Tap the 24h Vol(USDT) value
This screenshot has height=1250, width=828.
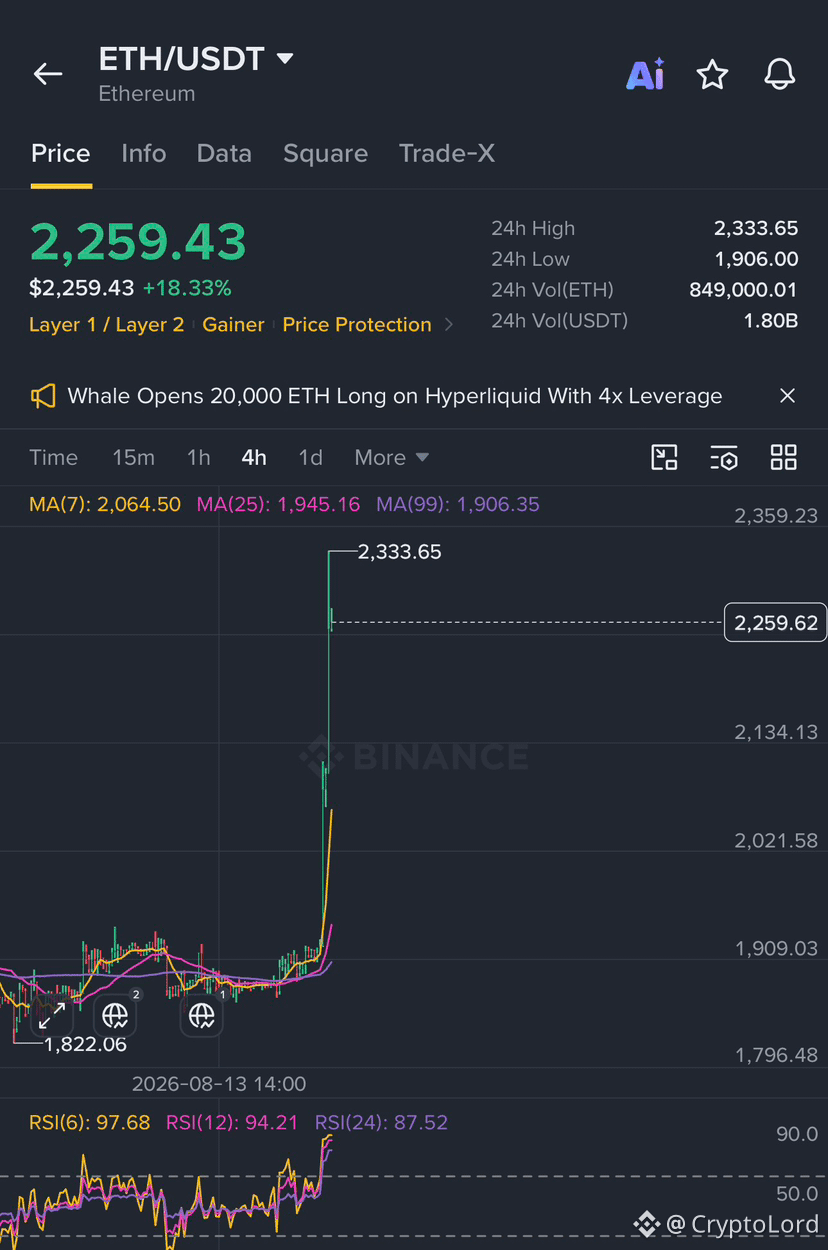coord(772,321)
